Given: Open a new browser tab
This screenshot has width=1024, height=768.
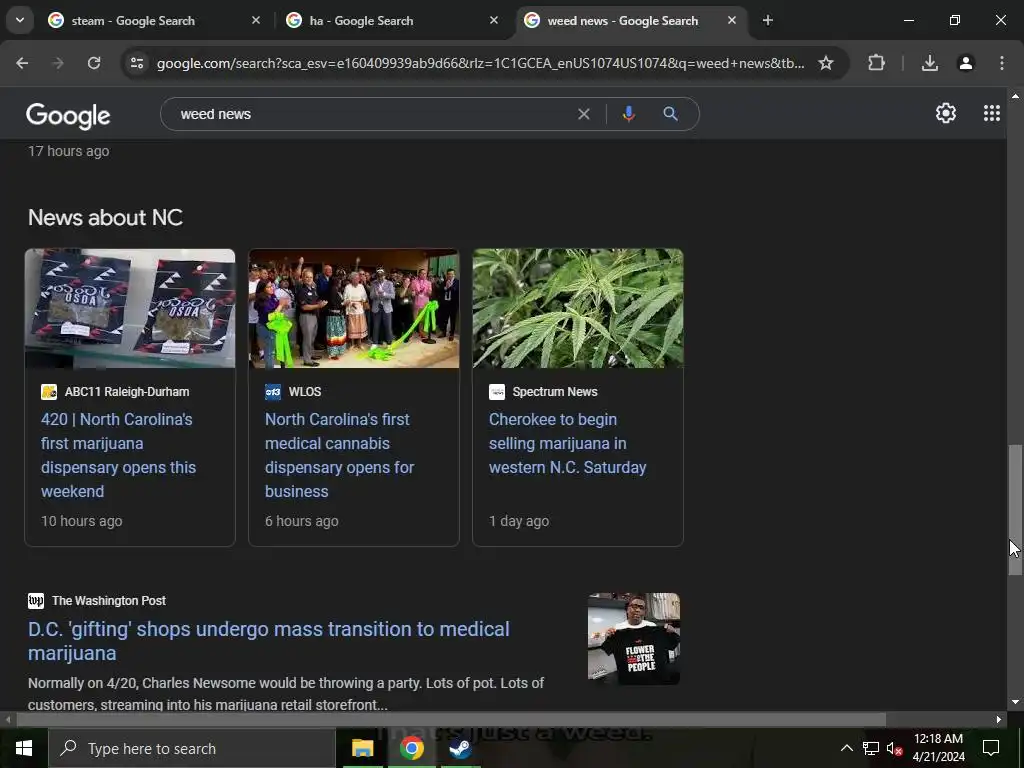Looking at the screenshot, I should [x=768, y=21].
